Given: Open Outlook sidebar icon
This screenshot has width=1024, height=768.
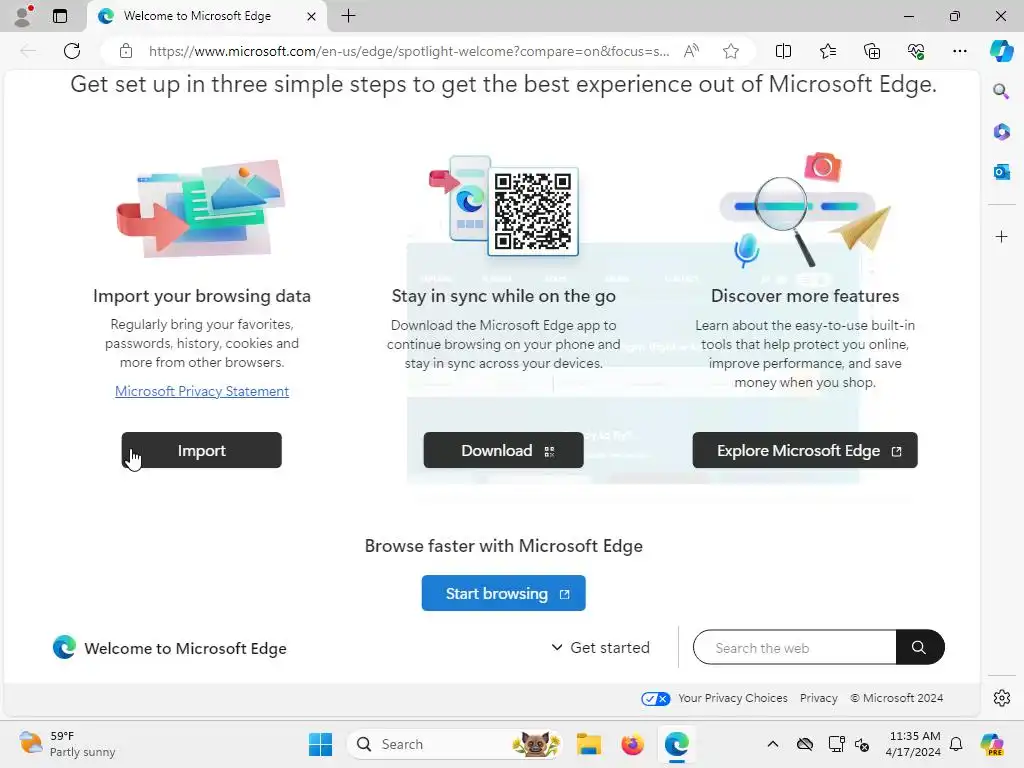Looking at the screenshot, I should pyautogui.click(x=1001, y=172).
